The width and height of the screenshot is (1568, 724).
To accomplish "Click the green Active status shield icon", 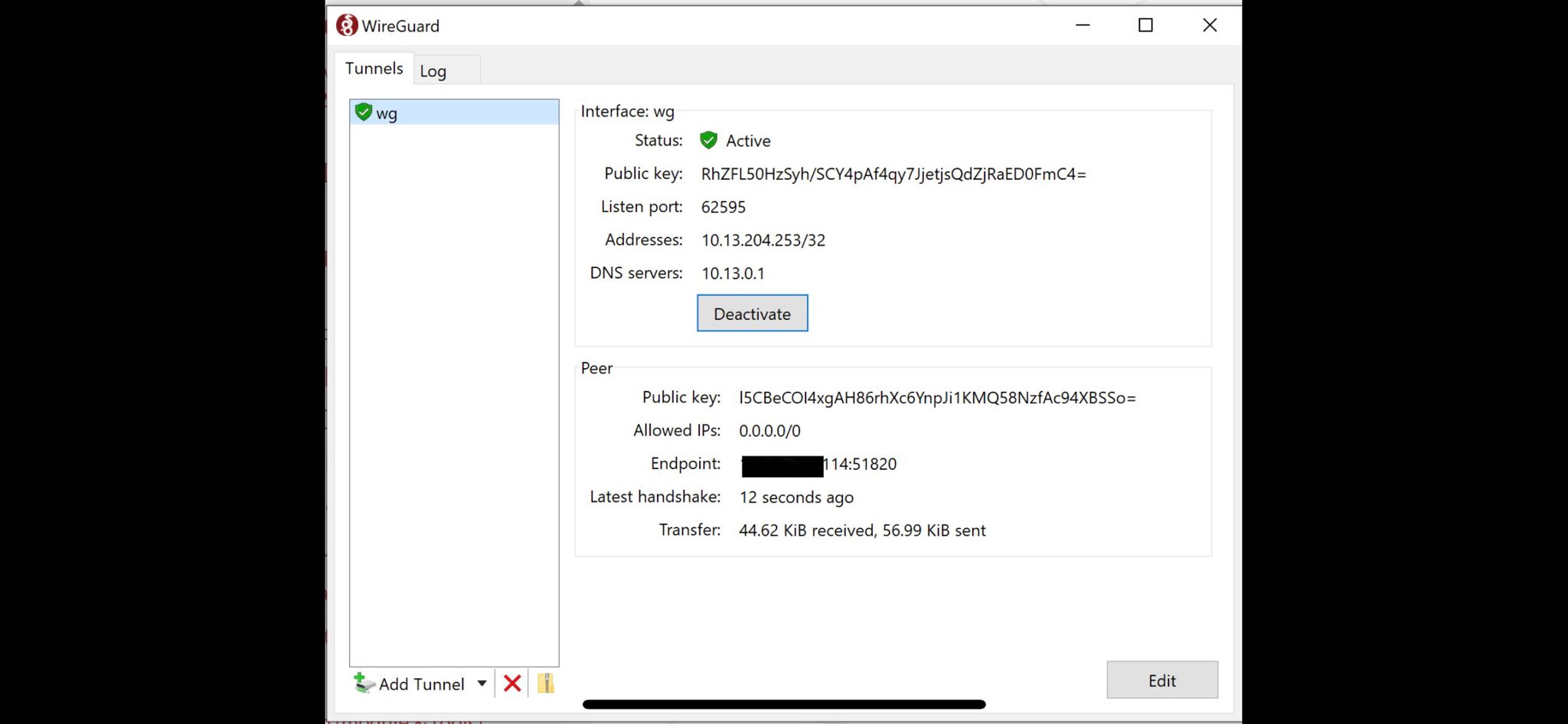I will 708,140.
